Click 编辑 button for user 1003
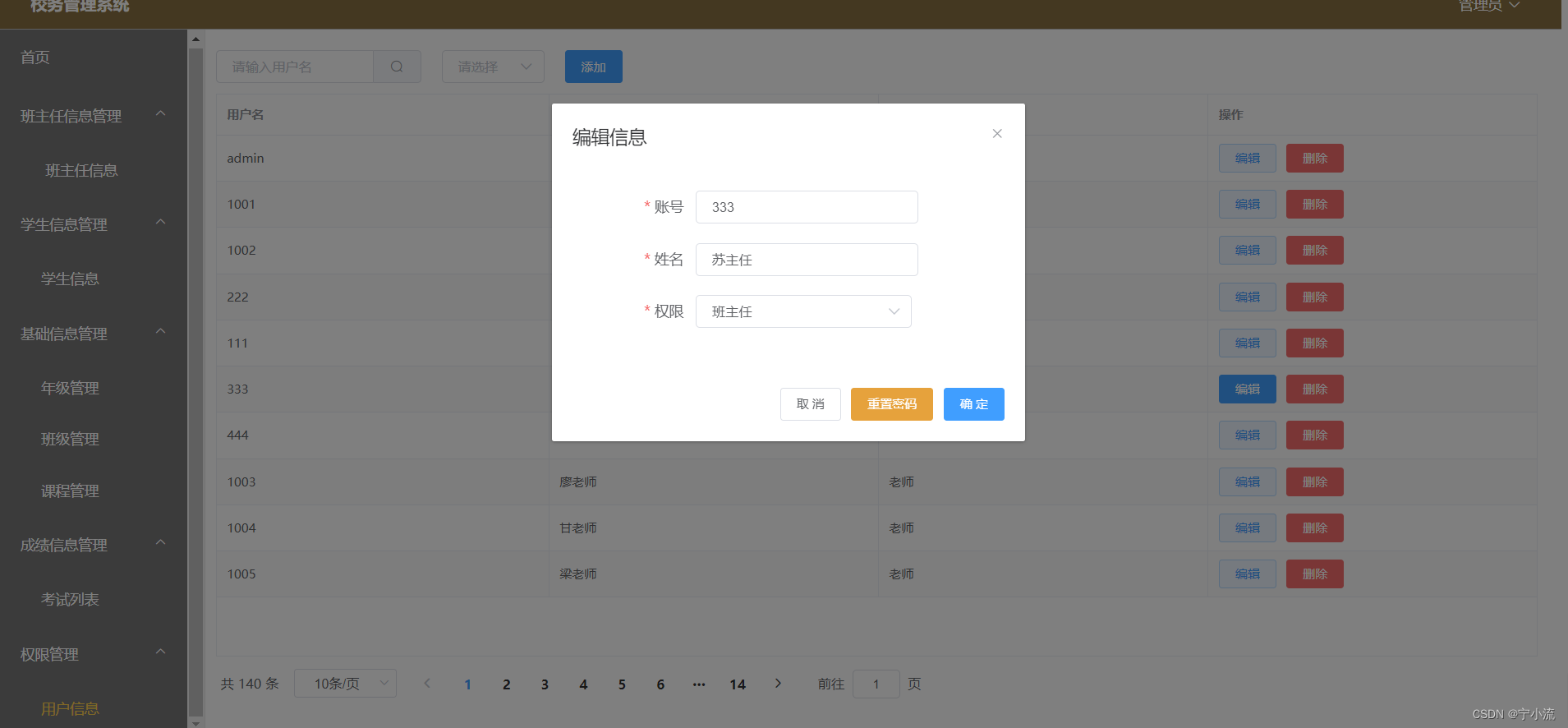Screen dimensions: 1568x728 (x=1248, y=482)
